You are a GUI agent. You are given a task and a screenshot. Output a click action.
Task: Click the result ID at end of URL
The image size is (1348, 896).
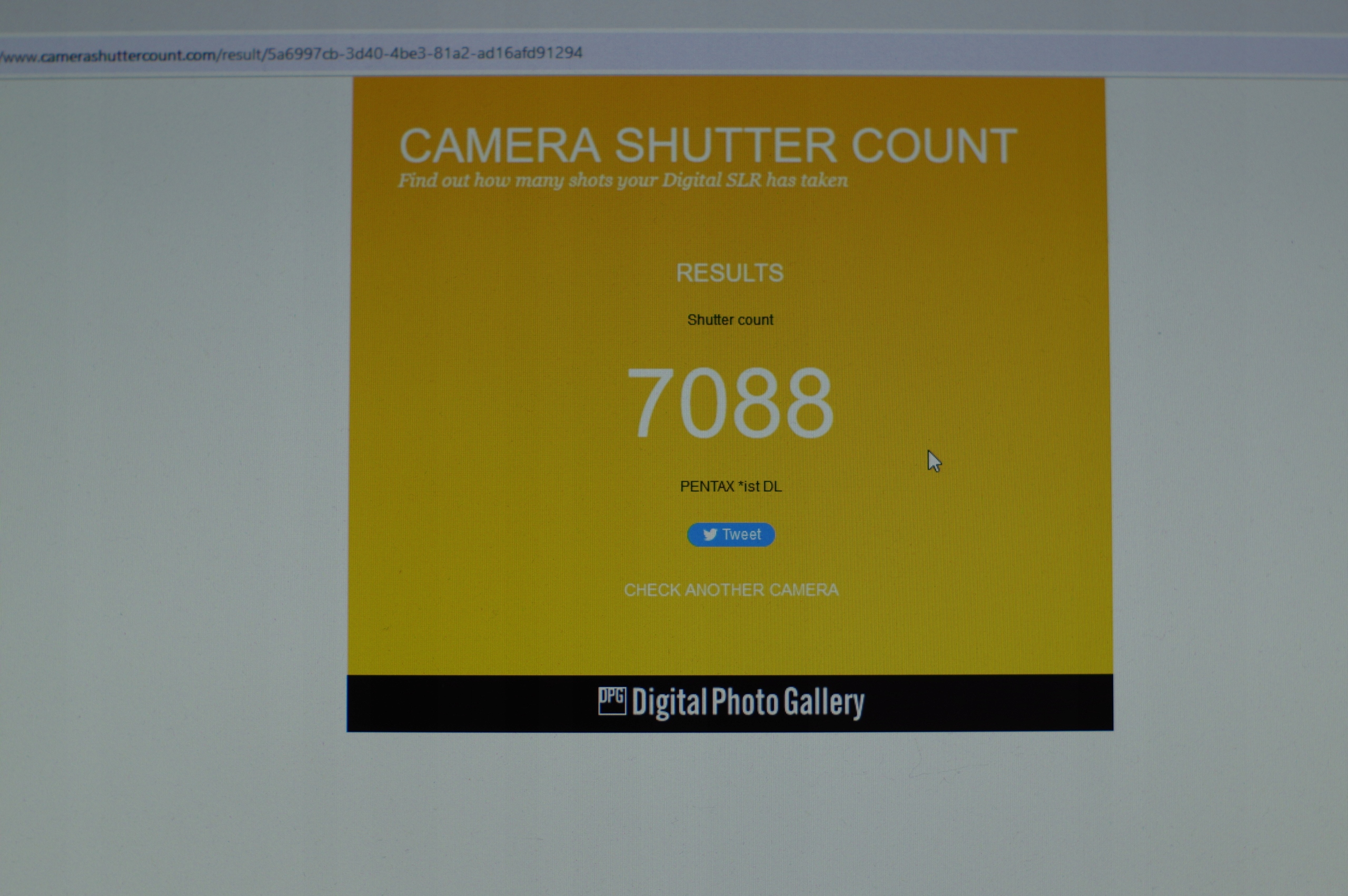424,54
